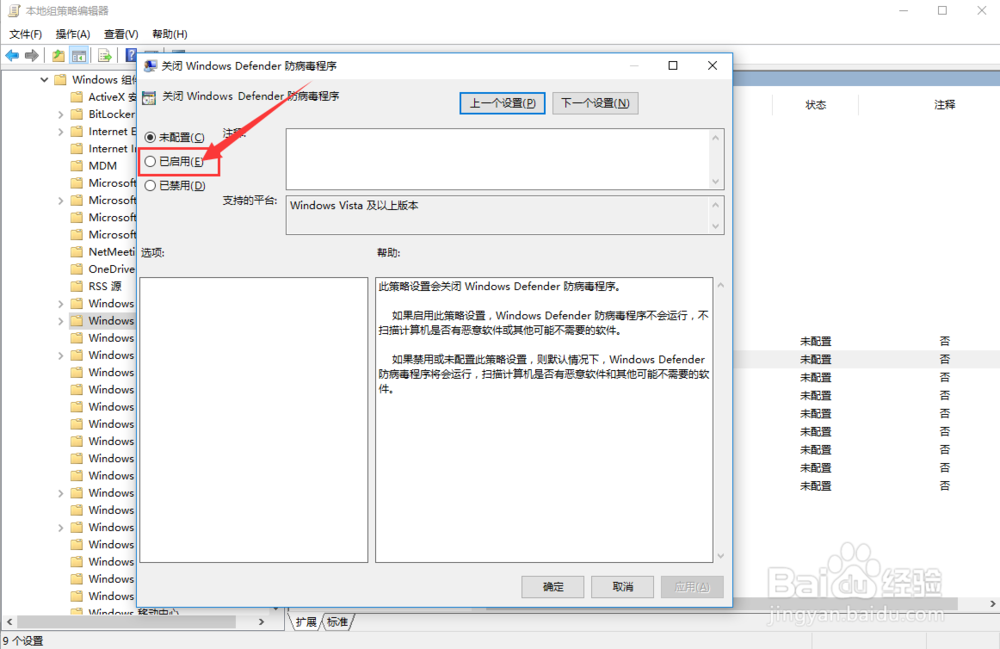The height and width of the screenshot is (649, 1000).
Task: Click the right pane horizontal scroll-right arrow
Action: (992, 603)
